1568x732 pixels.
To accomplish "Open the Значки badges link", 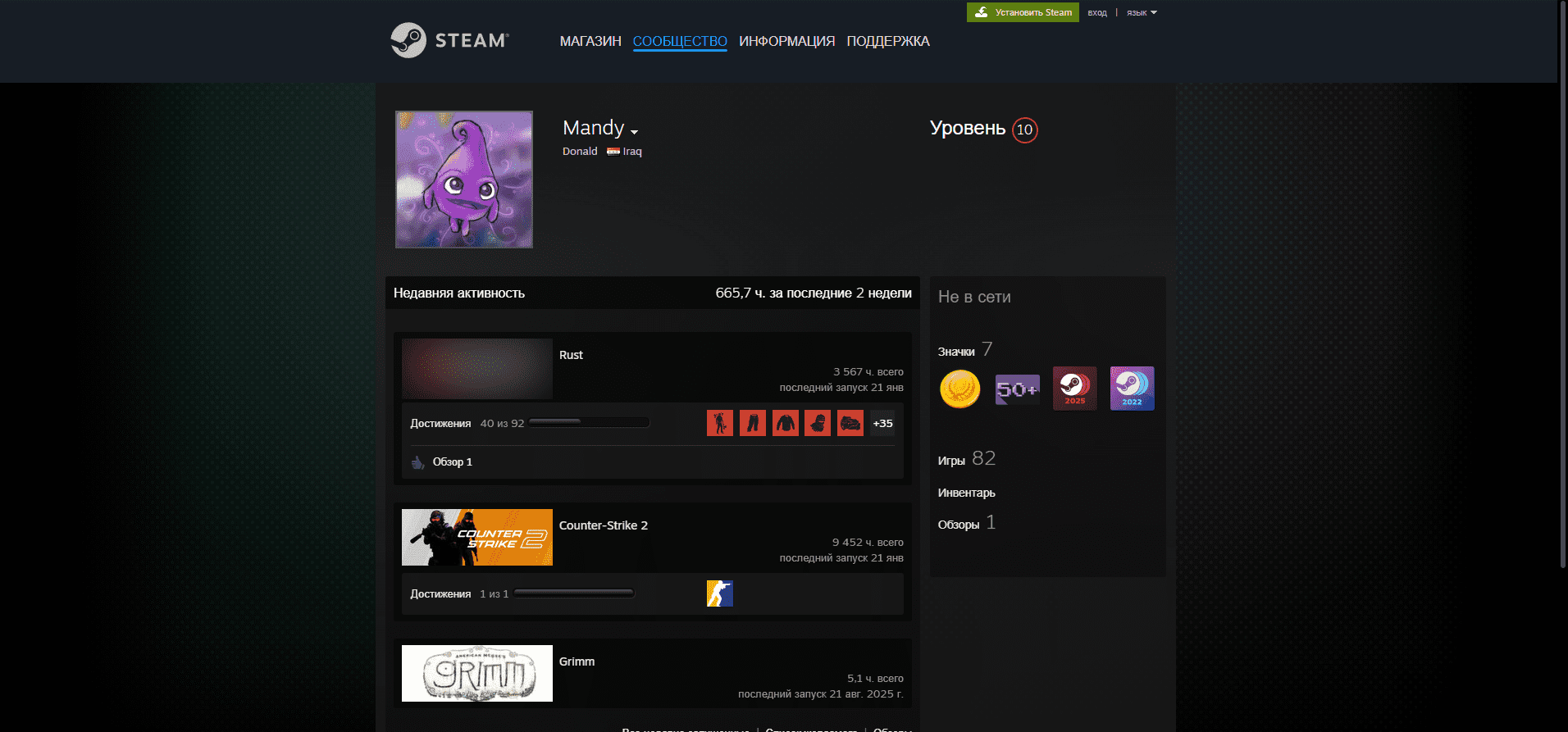I will (965, 351).
